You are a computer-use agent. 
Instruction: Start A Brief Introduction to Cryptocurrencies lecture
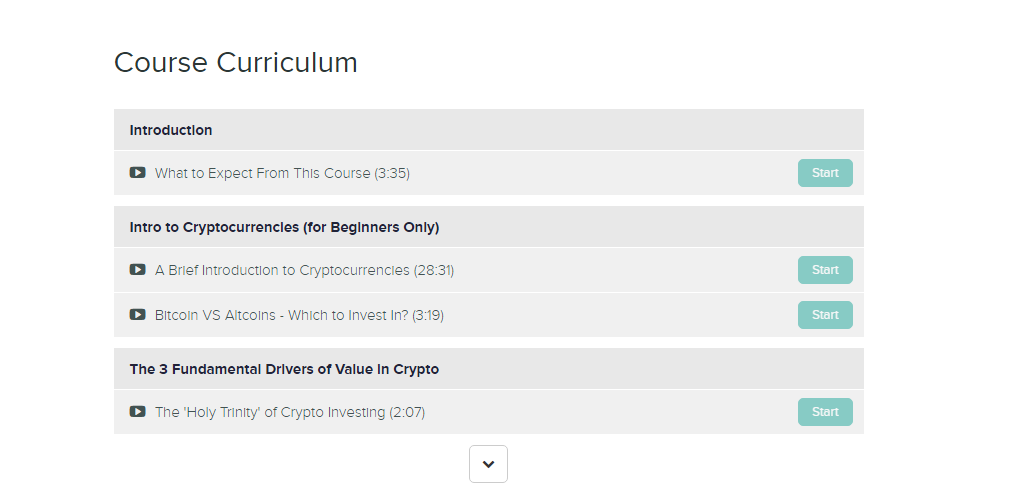(x=825, y=270)
